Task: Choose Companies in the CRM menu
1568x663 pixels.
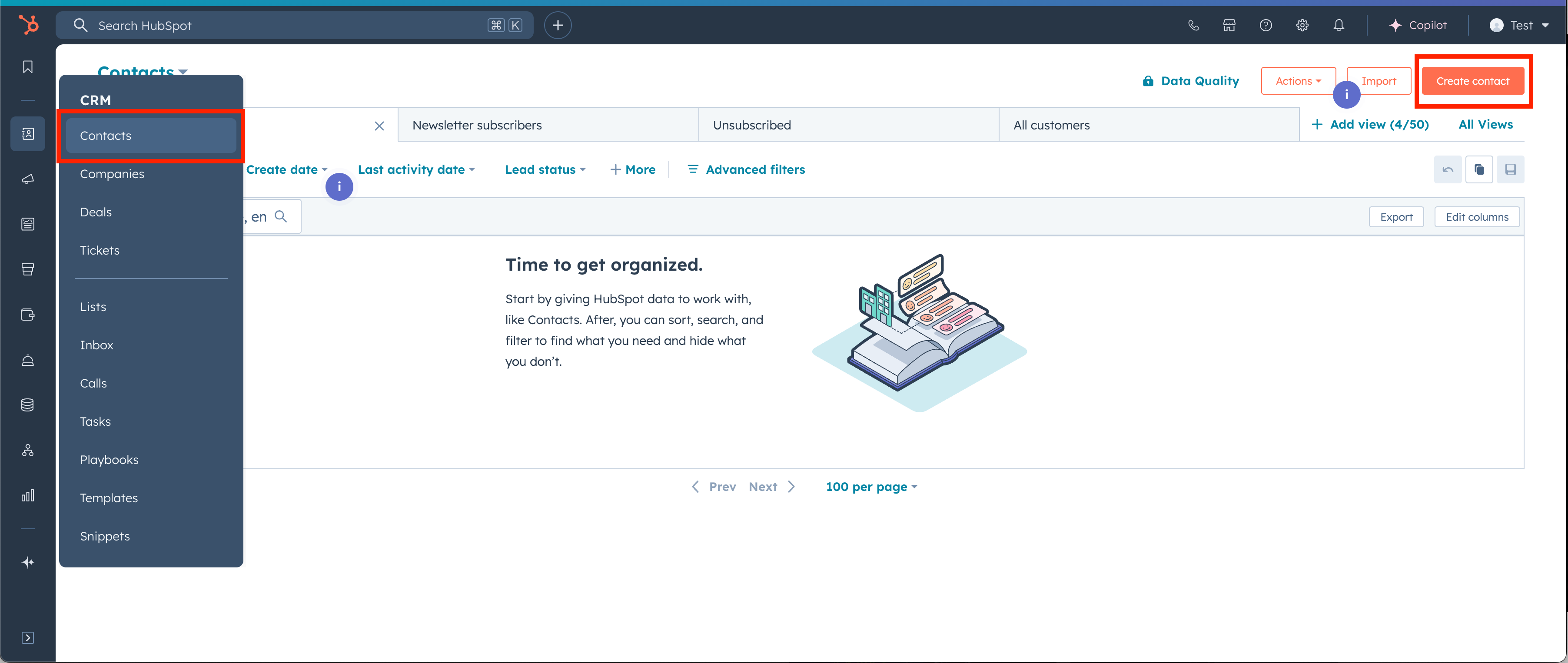Action: coord(151,174)
